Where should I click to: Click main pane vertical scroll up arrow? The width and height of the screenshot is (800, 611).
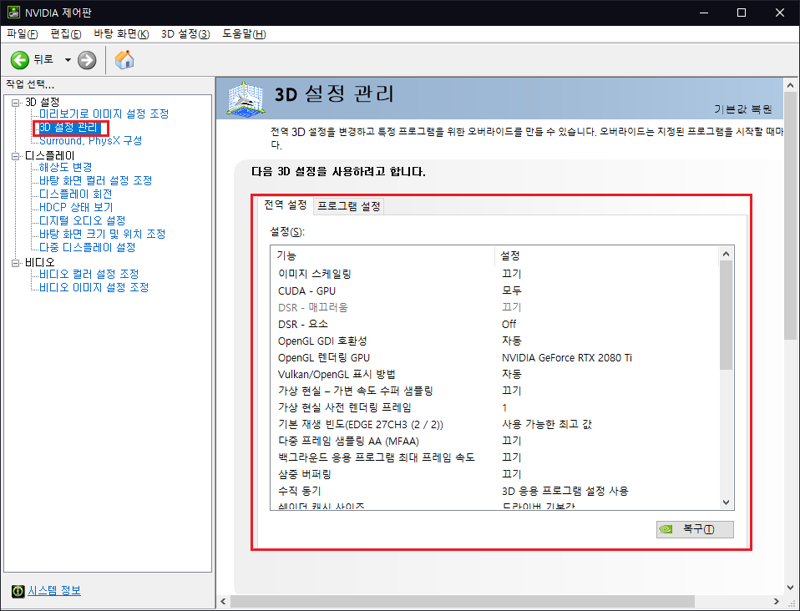790,85
